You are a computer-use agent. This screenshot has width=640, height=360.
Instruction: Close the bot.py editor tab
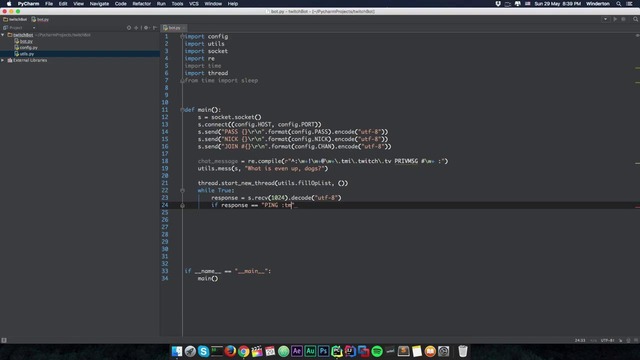click(x=184, y=28)
